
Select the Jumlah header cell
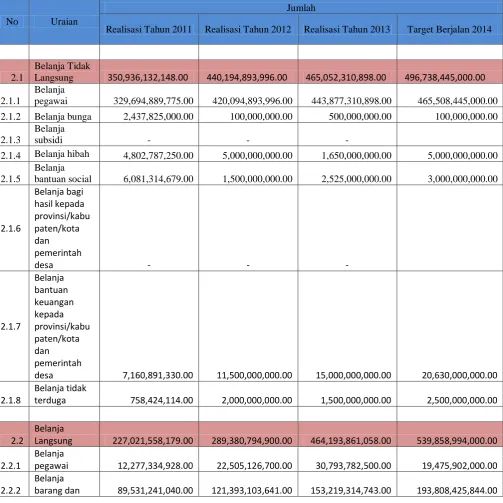pos(301,7)
